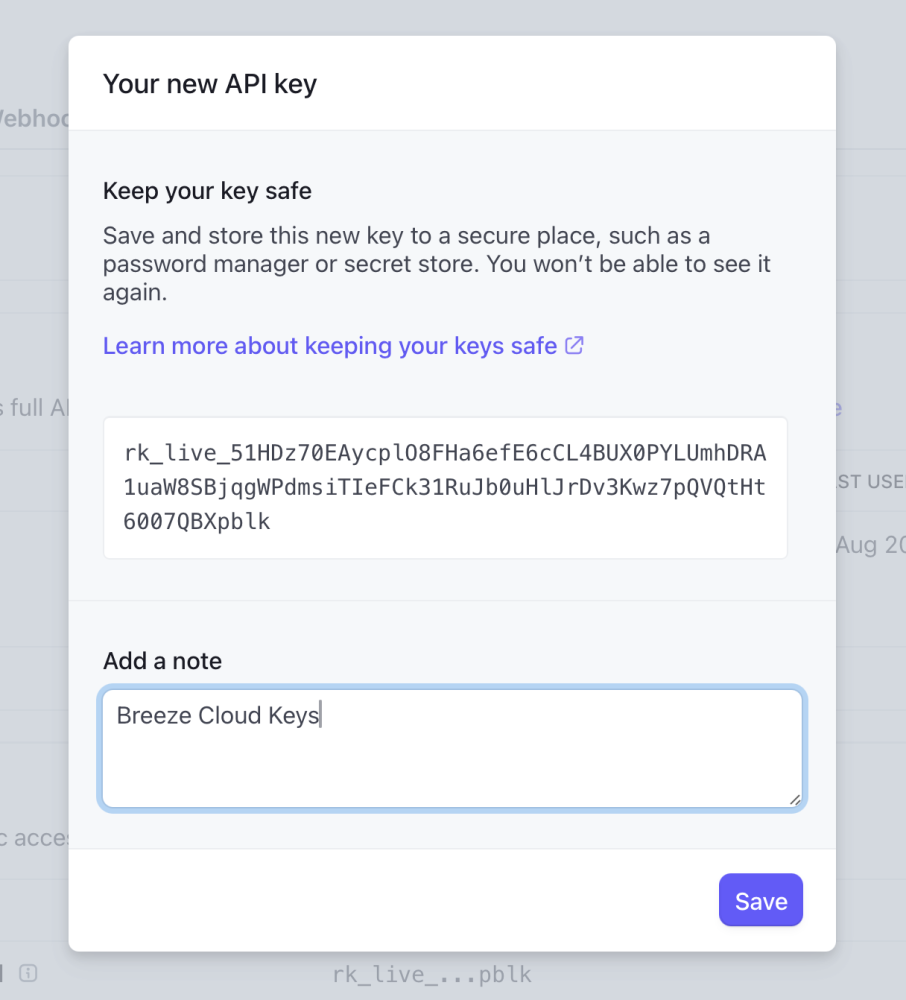Click the partially hidden purple link behind dialog
The width and height of the screenshot is (906, 1000).
[x=839, y=408]
